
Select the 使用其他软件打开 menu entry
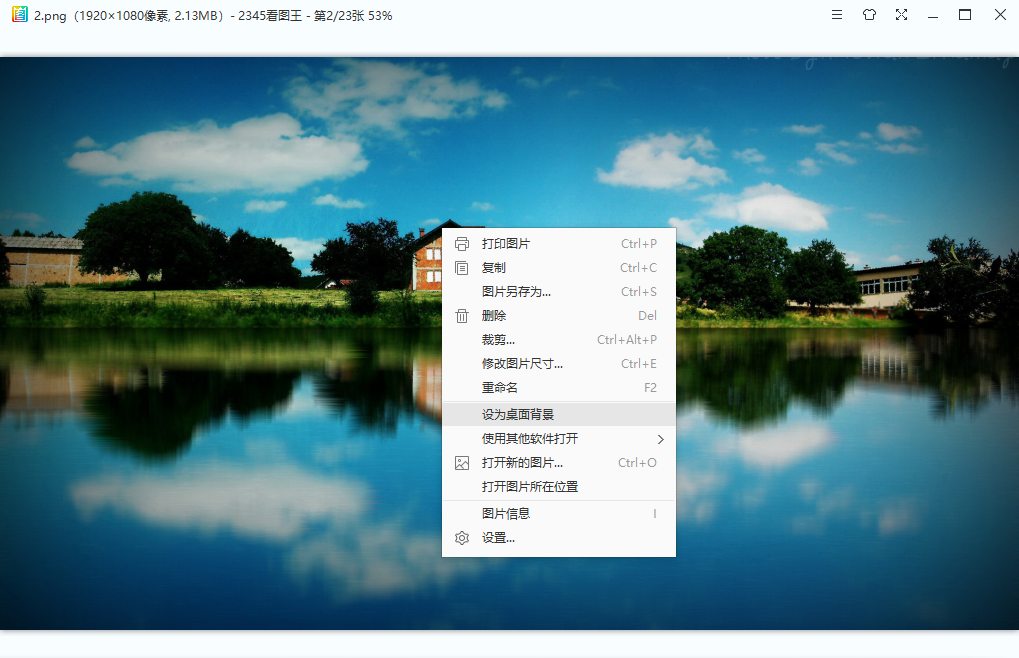pos(559,438)
